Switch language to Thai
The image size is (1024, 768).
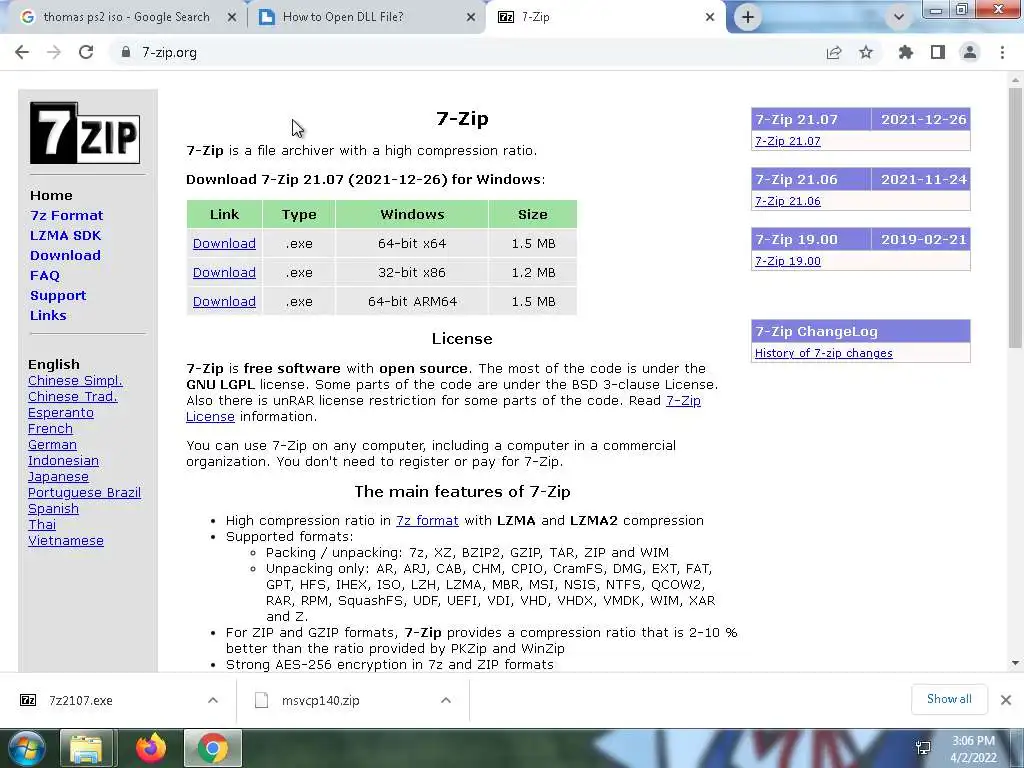pos(42,524)
